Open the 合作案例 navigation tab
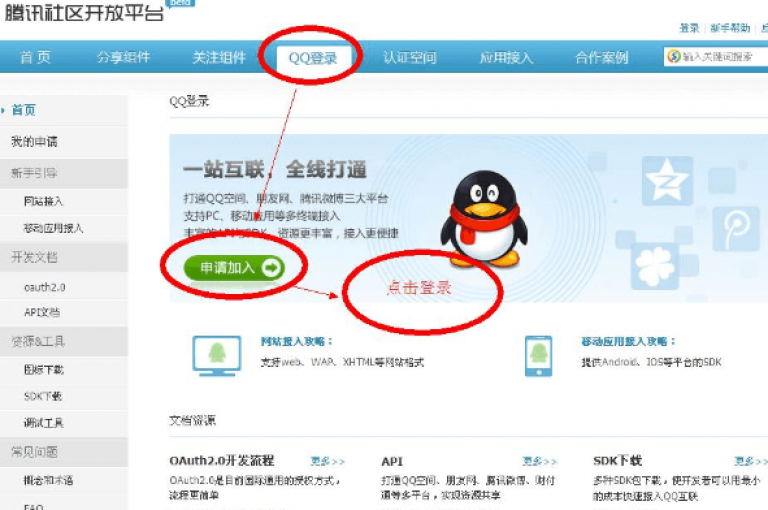This screenshot has height=510, width=768. pos(601,57)
